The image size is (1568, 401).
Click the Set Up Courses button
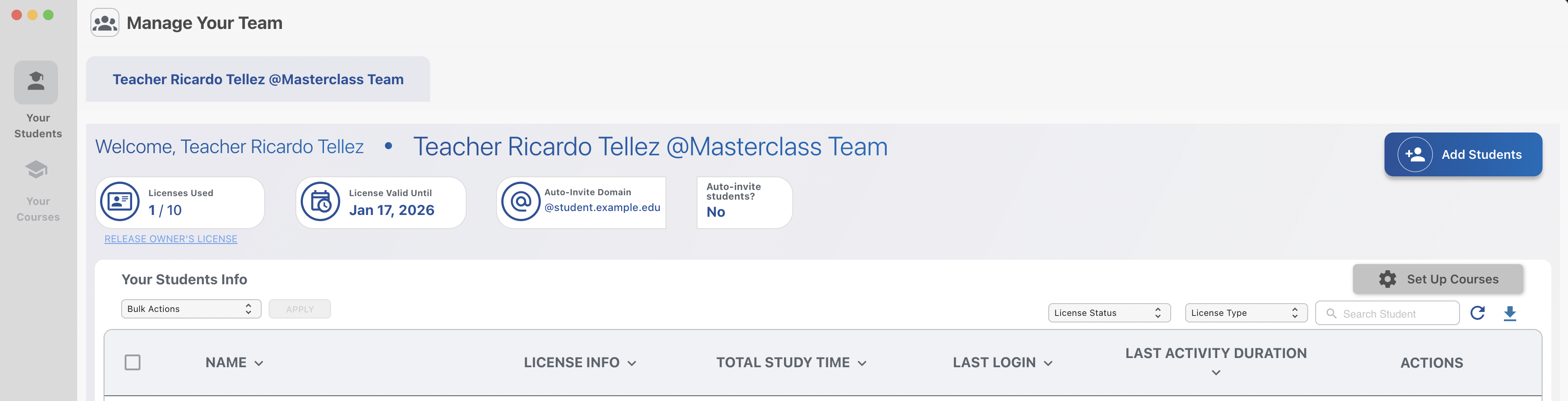pos(1438,279)
